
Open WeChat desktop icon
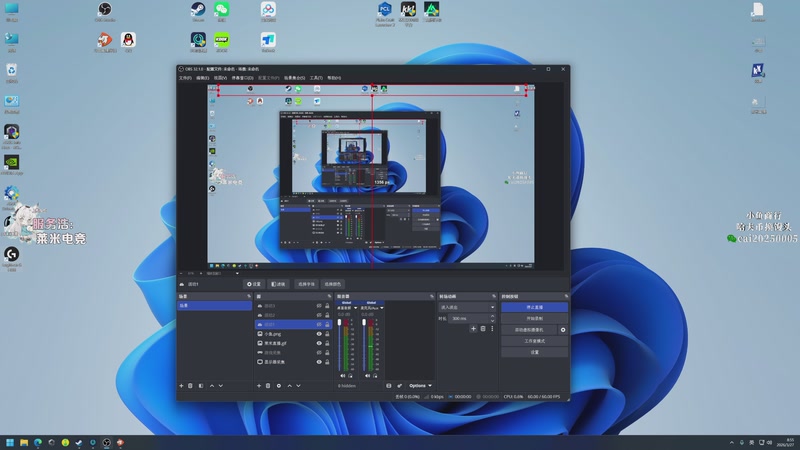click(x=221, y=11)
